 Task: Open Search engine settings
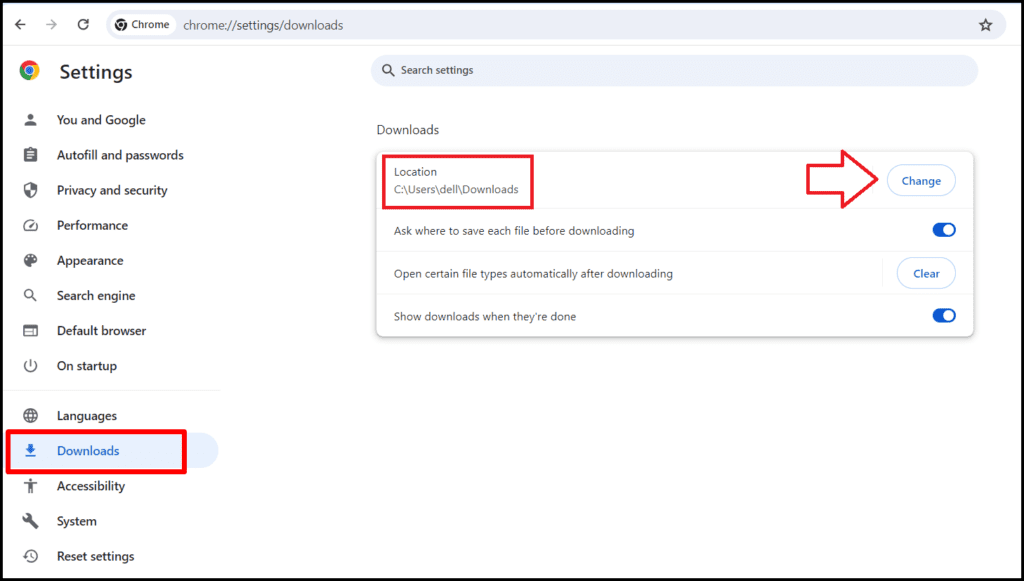tap(96, 296)
